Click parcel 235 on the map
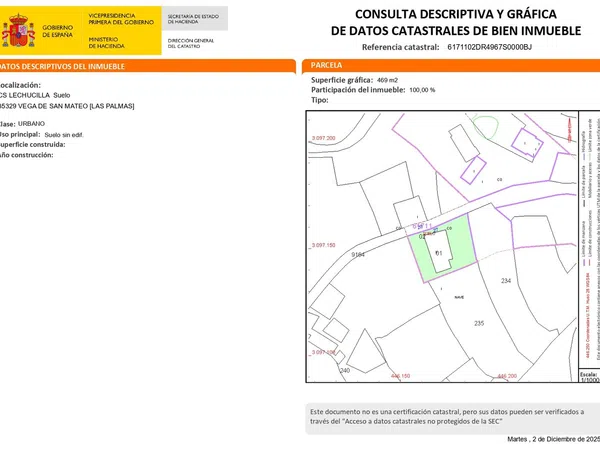The height and width of the screenshot is (450, 600). (x=479, y=323)
